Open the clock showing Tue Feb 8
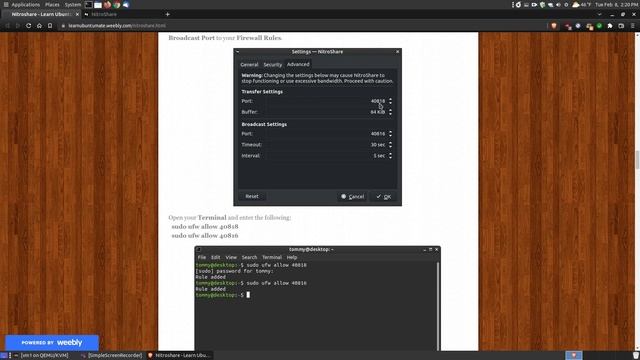This screenshot has height=360, width=640. [616, 4]
